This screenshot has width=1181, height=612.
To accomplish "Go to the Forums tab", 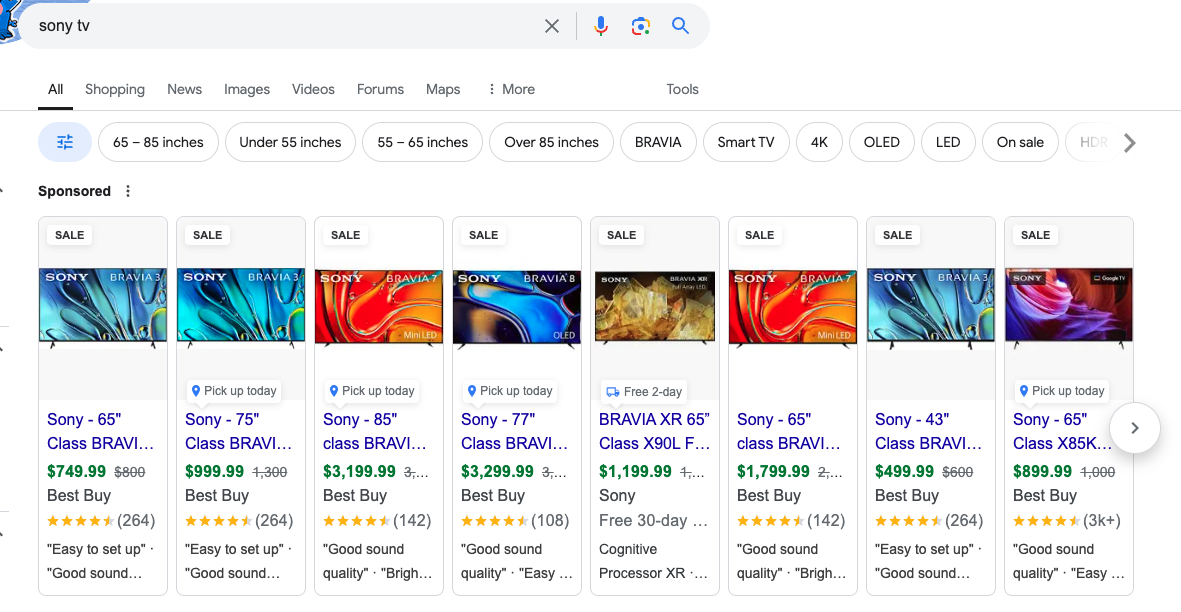I will click(380, 89).
